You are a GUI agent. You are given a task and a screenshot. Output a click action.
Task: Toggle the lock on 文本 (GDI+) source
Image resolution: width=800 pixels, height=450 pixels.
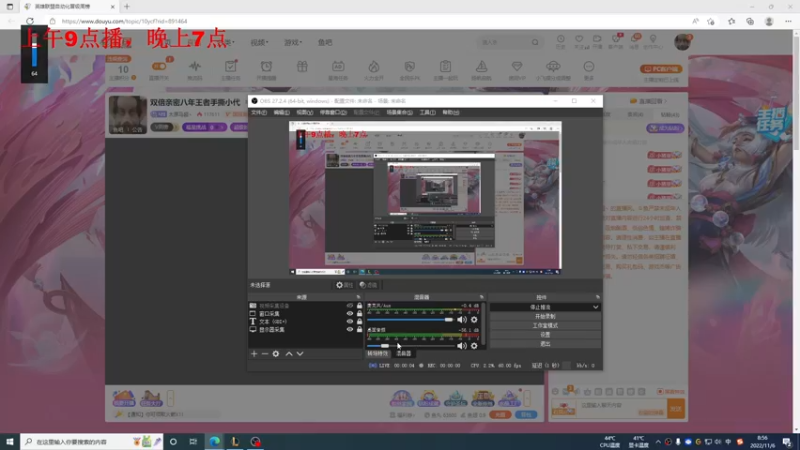(359, 321)
